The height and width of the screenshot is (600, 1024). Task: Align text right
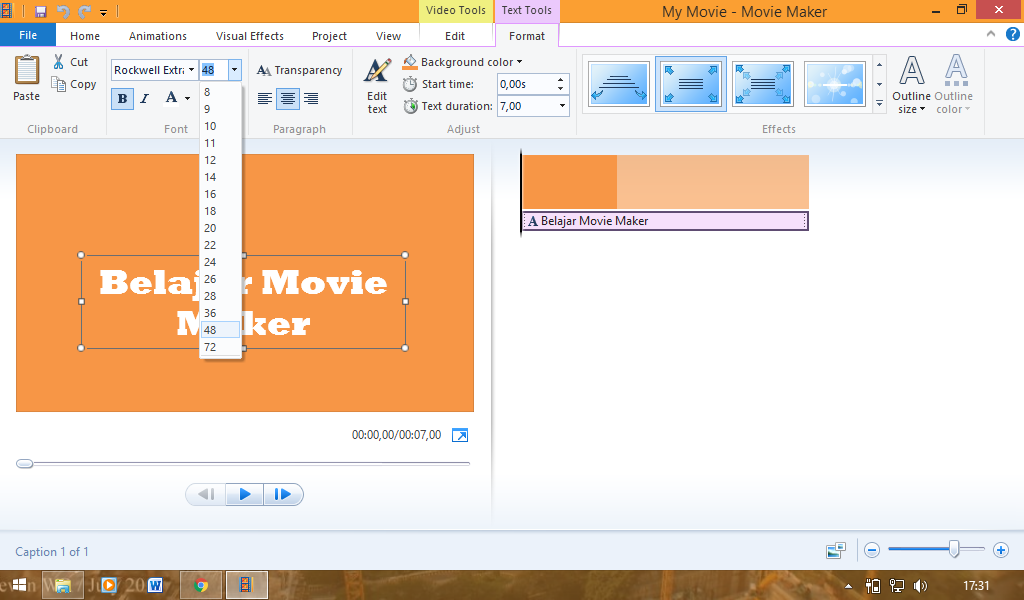[x=311, y=99]
